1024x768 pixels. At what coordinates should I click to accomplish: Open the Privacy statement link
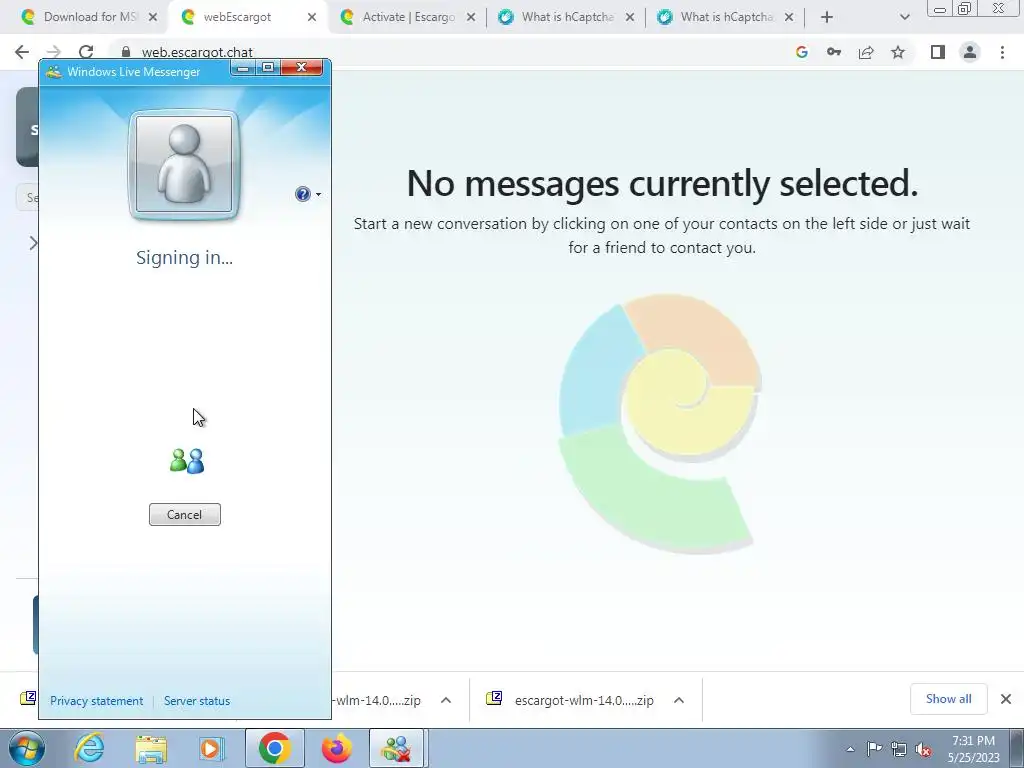pyautogui.click(x=97, y=701)
